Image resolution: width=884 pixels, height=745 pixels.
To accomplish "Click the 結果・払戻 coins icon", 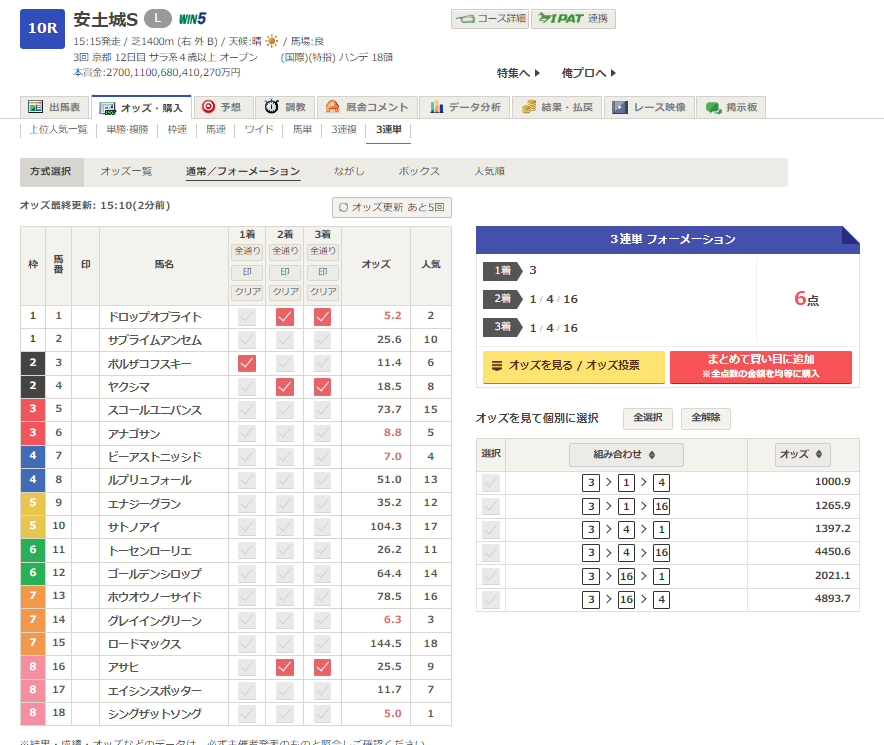I will [529, 107].
